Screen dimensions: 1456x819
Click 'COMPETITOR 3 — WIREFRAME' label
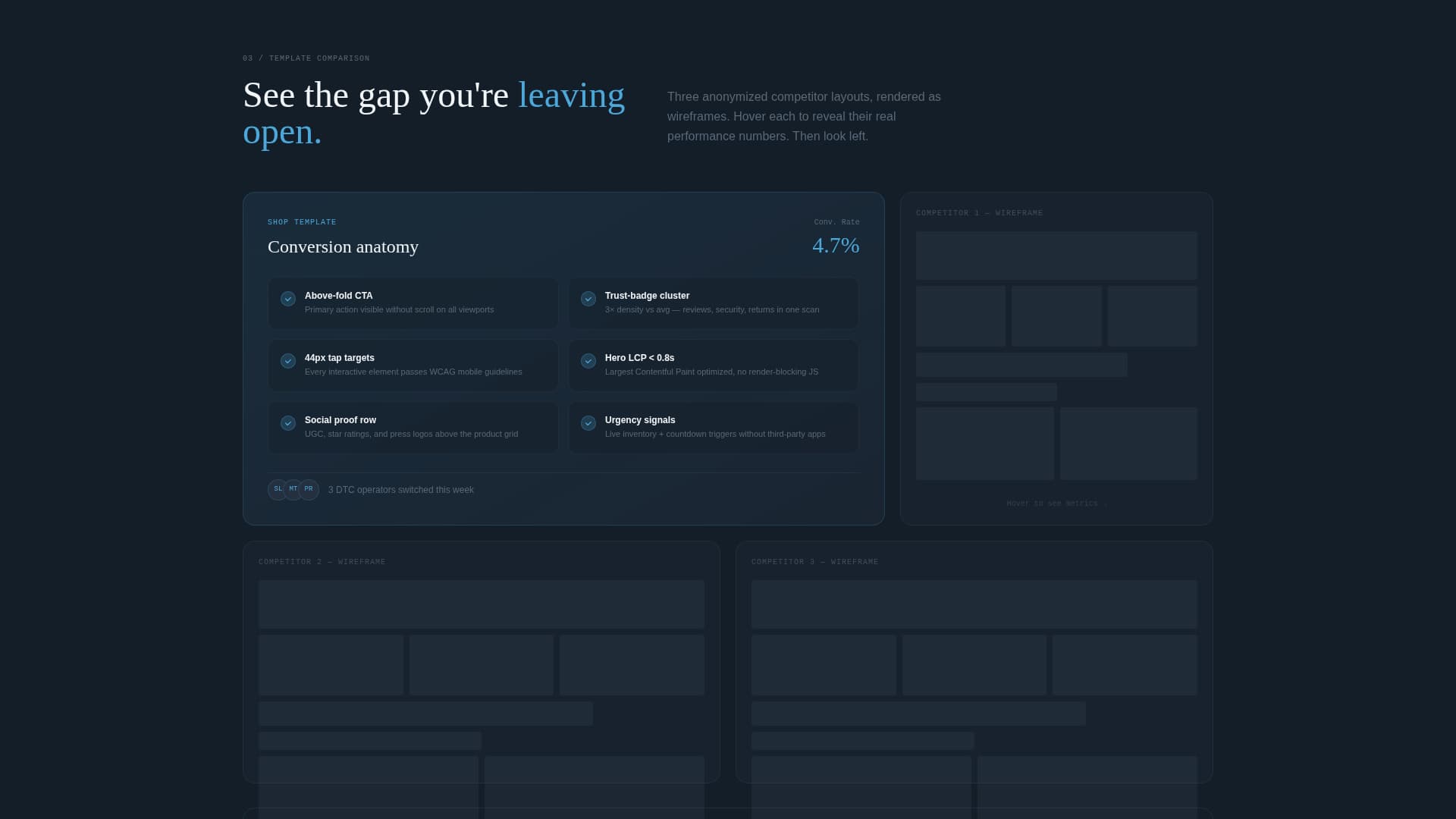pyautogui.click(x=814, y=562)
